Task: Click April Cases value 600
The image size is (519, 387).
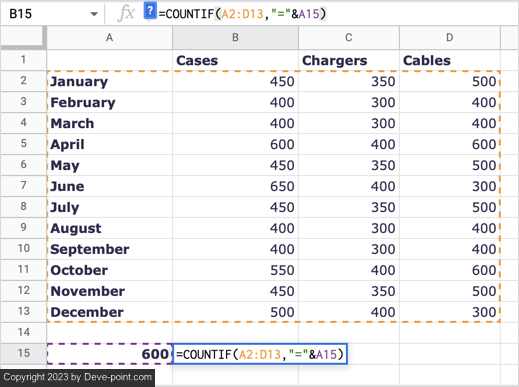Action: (235, 144)
